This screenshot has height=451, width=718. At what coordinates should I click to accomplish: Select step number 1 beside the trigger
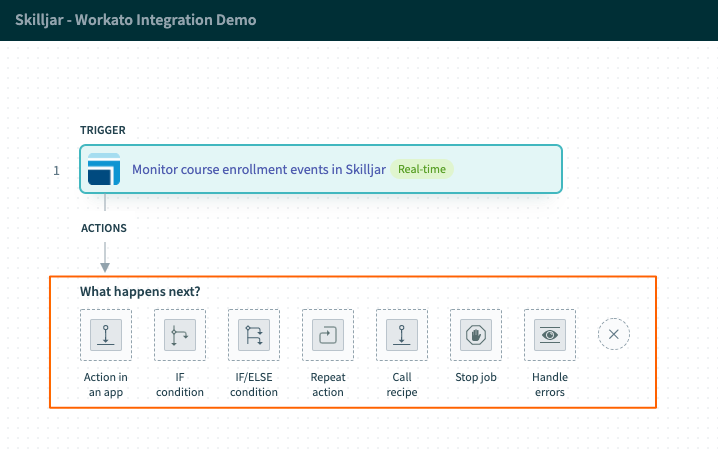[58, 170]
